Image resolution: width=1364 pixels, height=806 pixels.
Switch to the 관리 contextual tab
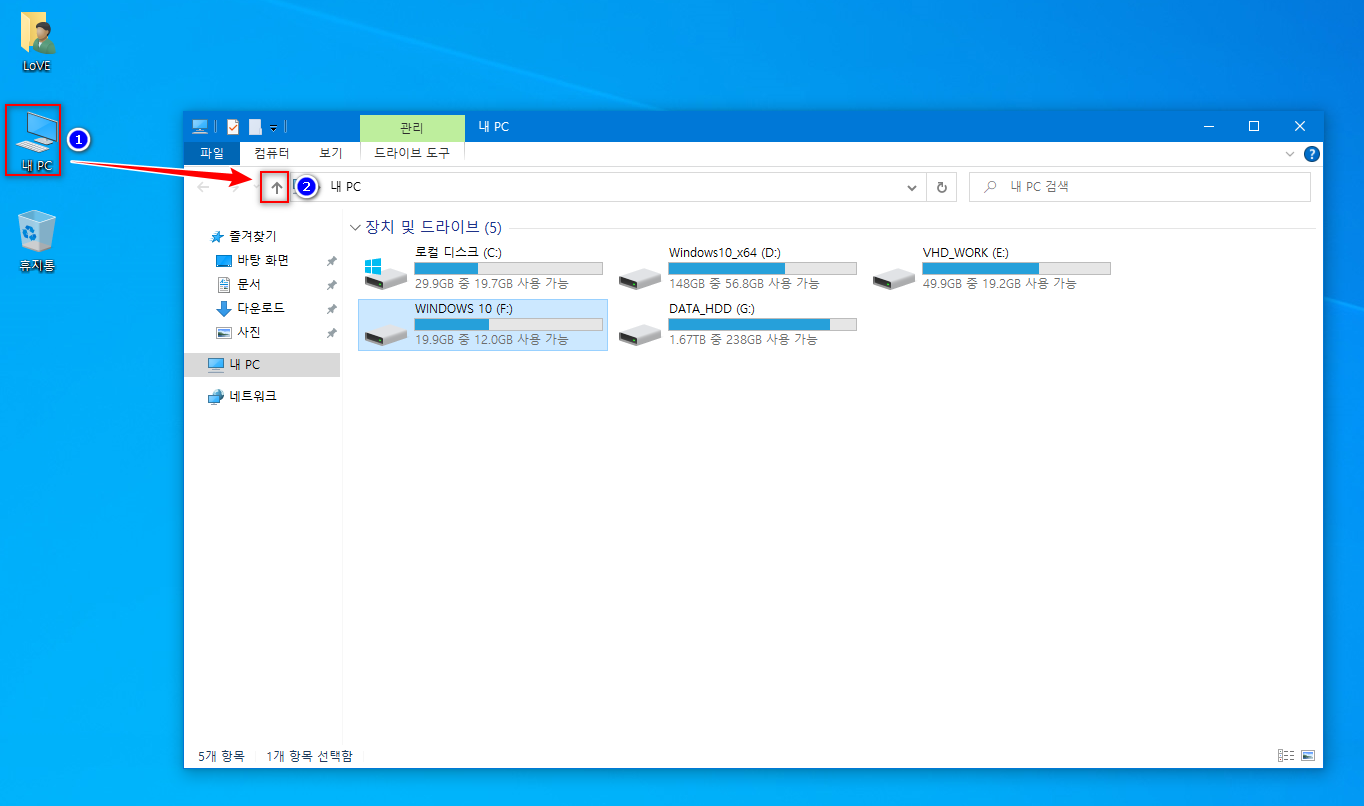(412, 128)
